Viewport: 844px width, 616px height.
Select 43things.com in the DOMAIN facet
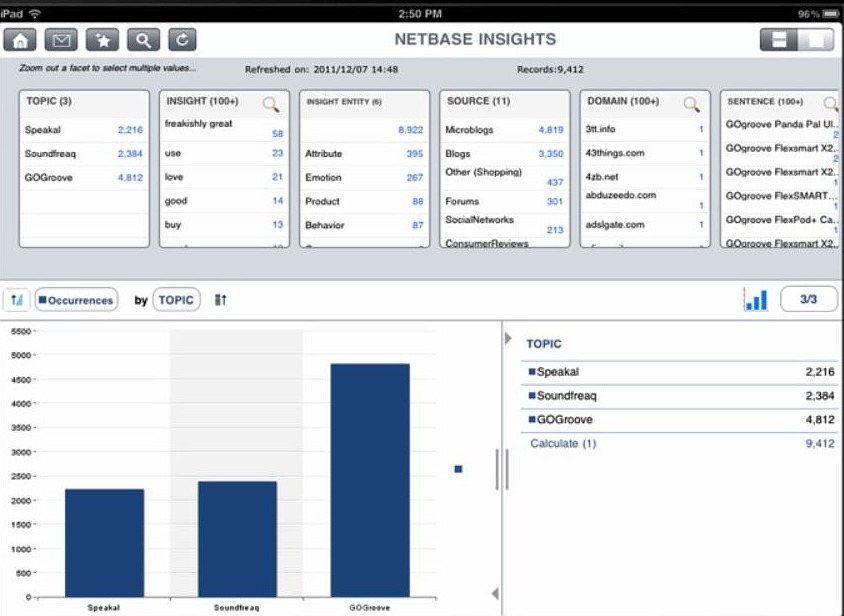pos(645,153)
